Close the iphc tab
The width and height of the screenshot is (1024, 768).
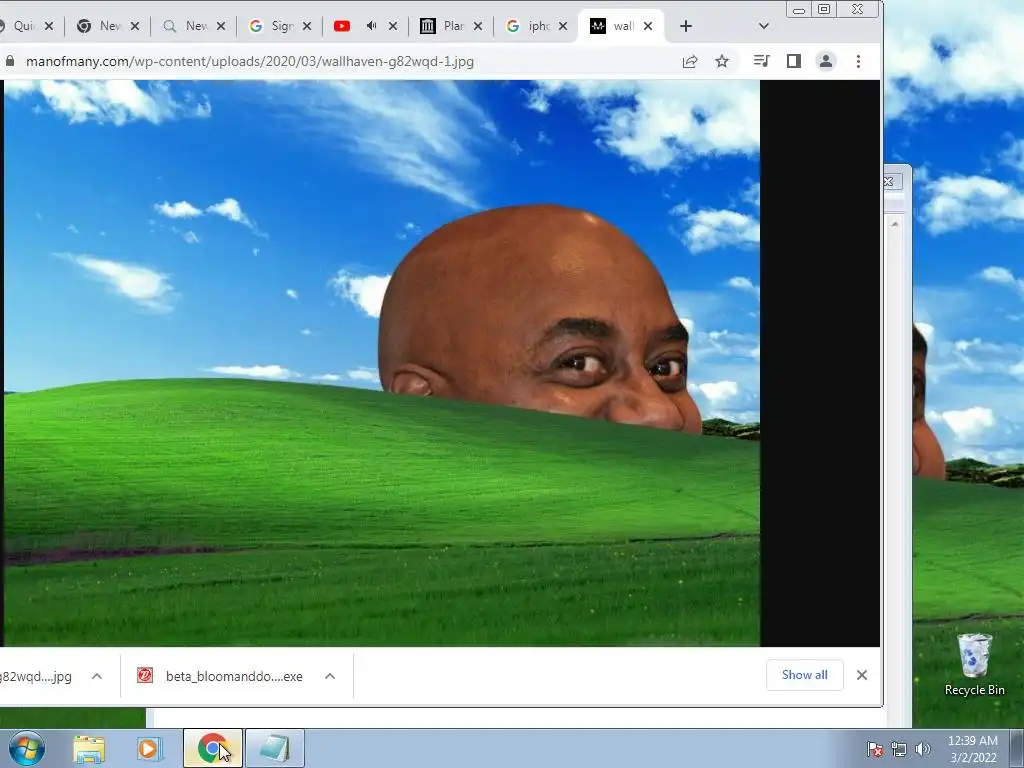coord(563,26)
